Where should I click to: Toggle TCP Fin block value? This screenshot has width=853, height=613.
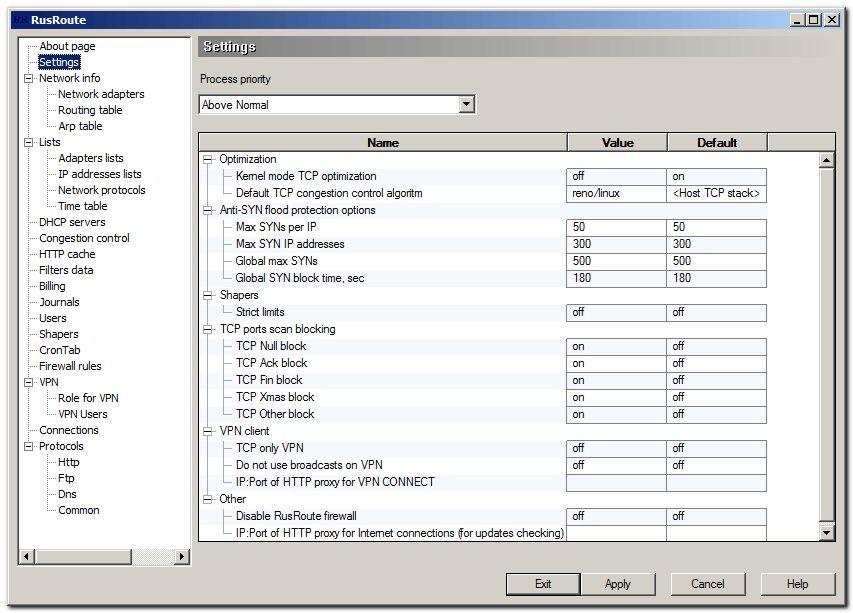click(x=616, y=380)
